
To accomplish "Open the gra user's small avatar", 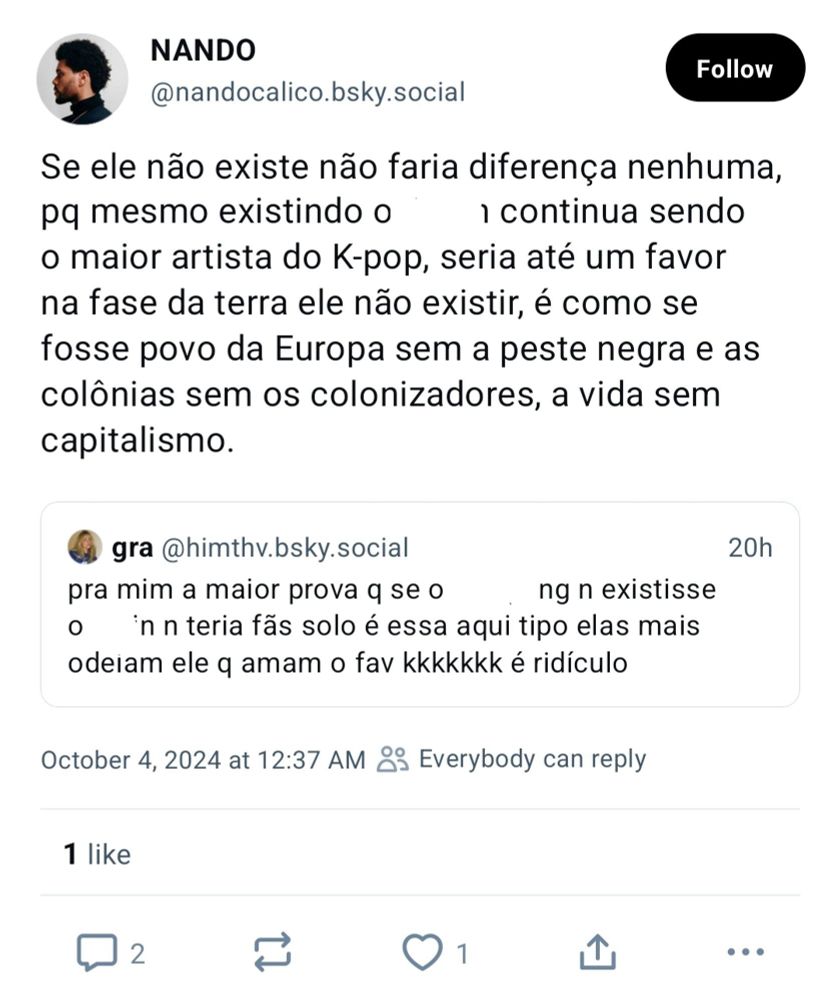I will (85, 548).
